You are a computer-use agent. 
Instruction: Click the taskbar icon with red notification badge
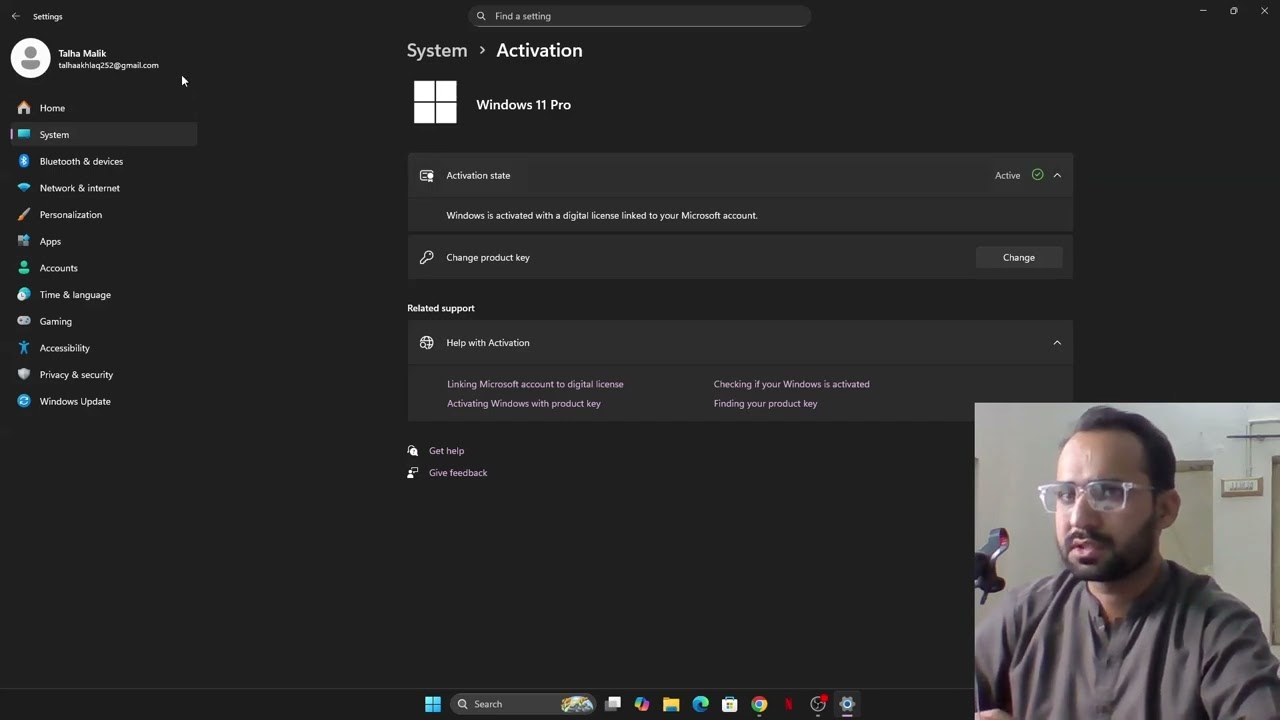pyautogui.click(x=818, y=704)
